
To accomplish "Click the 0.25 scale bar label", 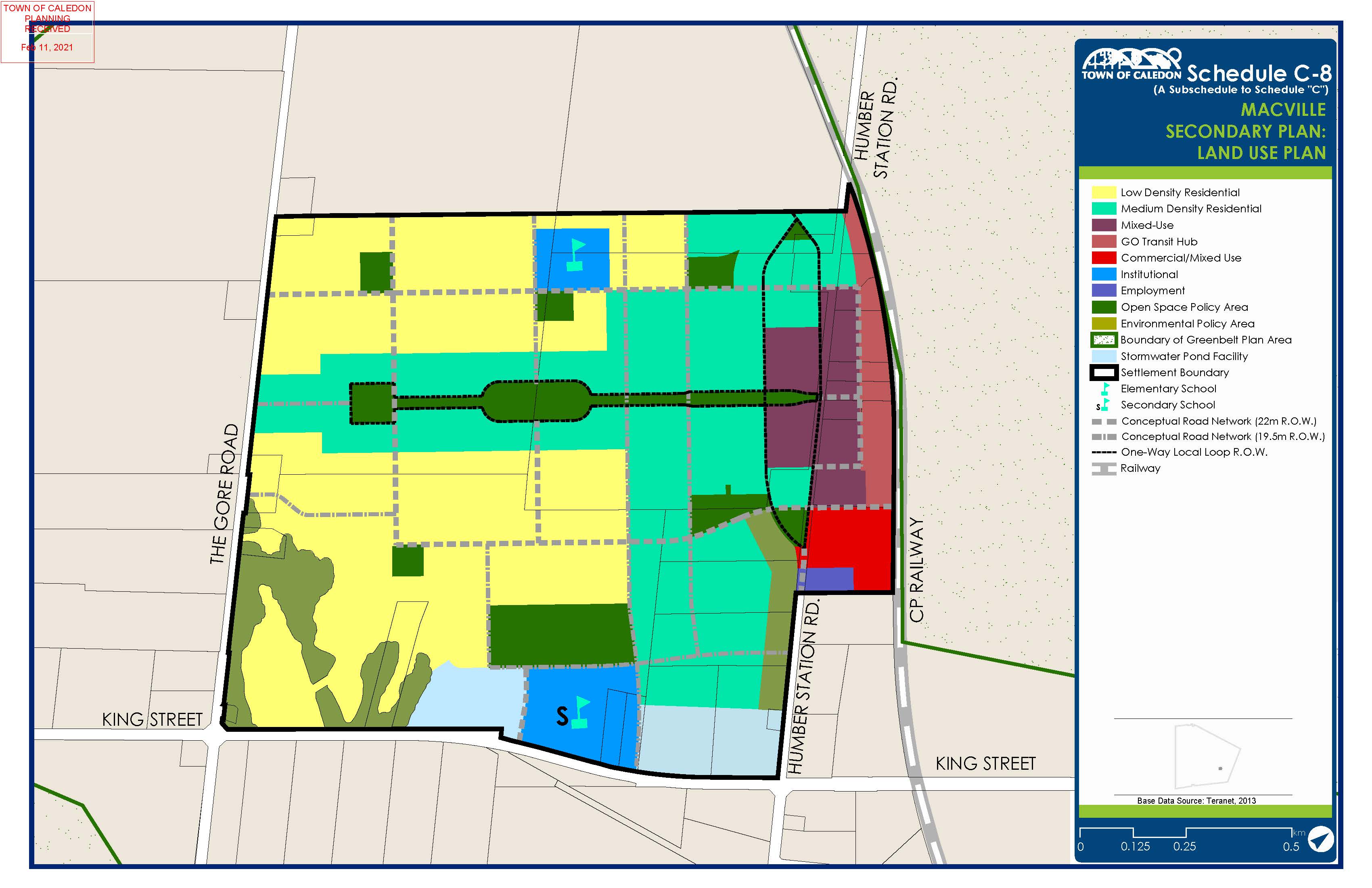I will [1185, 846].
